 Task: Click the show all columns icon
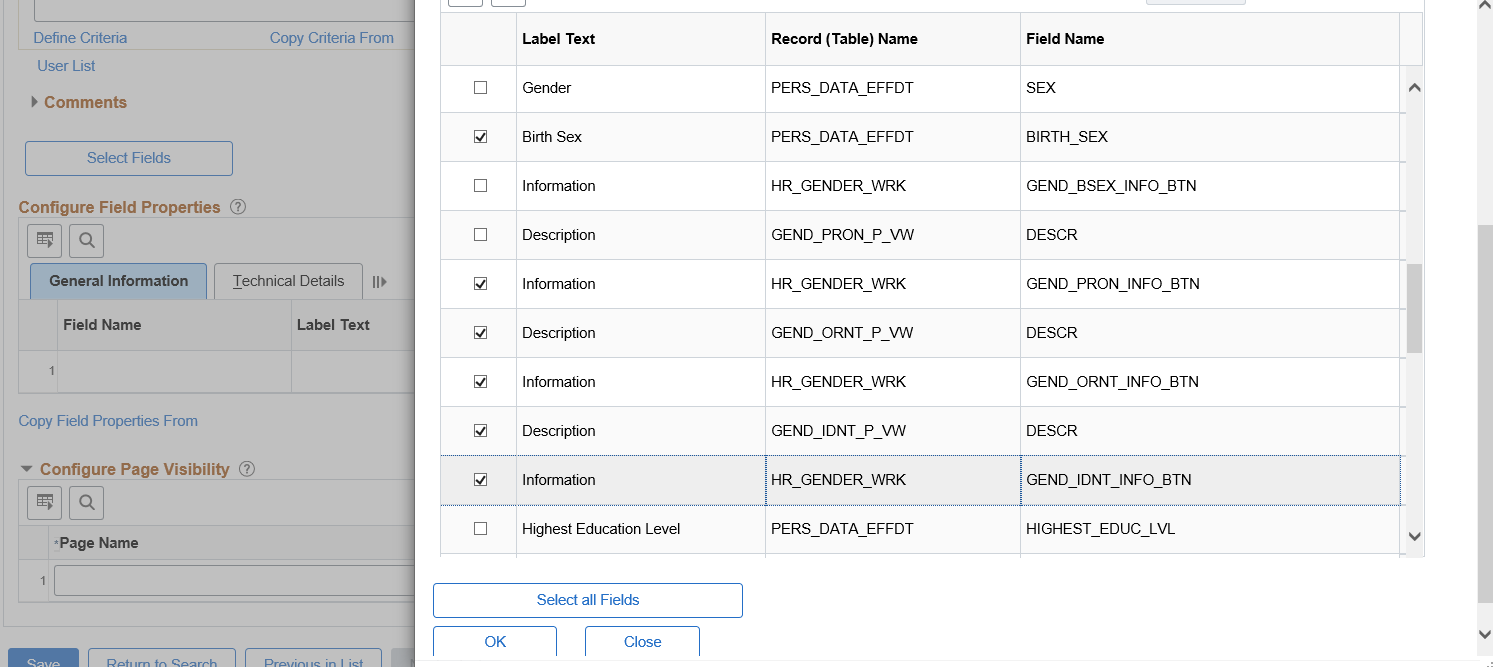pyautogui.click(x=379, y=282)
